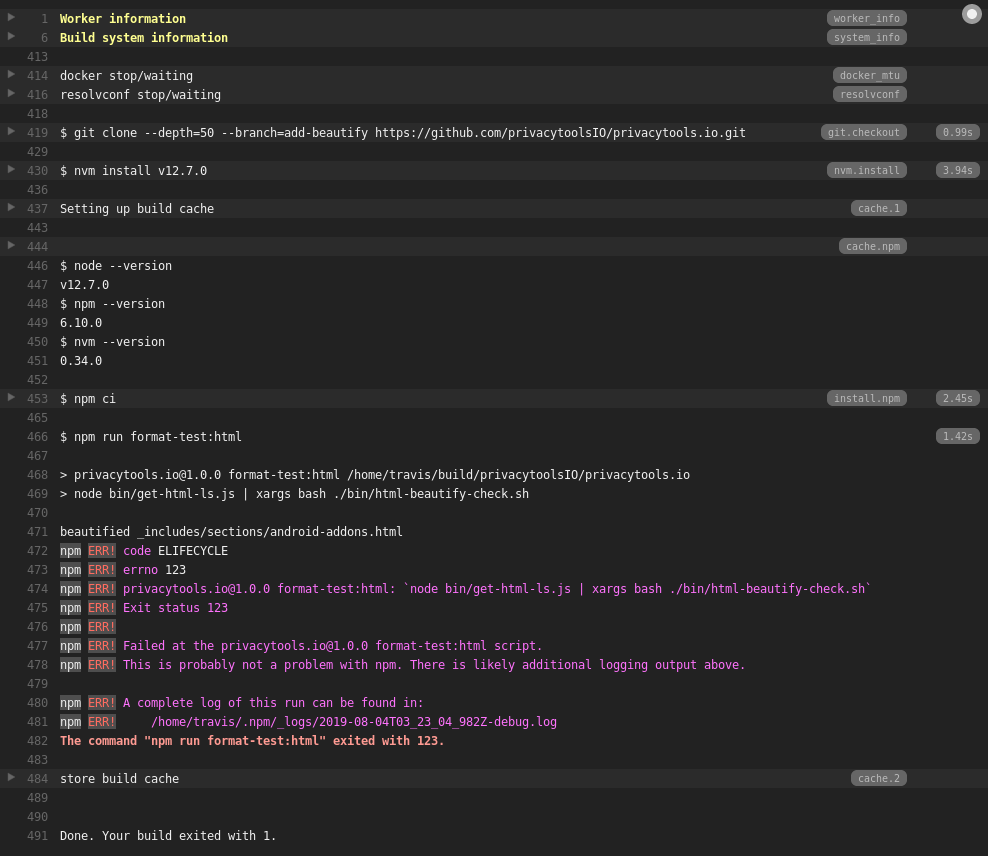The width and height of the screenshot is (988, 856).
Task: Click the '0.34.0' output line
Action: tap(81, 361)
